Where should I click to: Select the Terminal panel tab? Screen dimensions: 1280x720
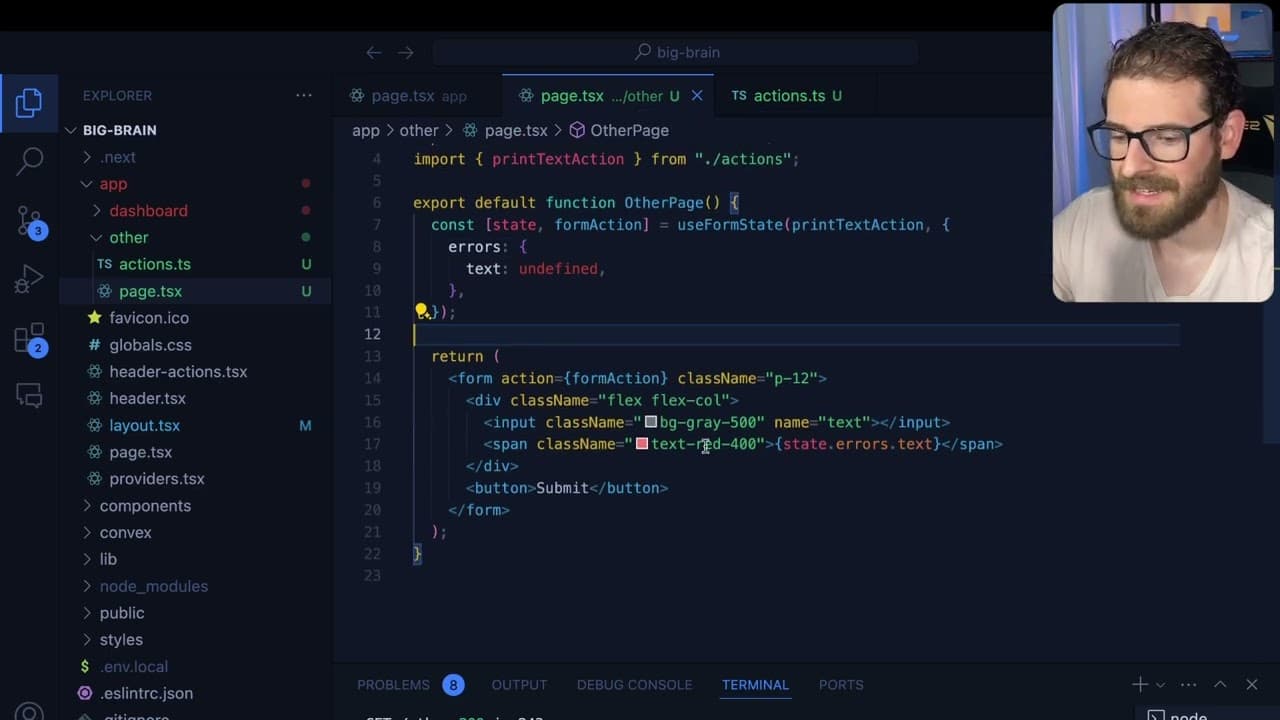click(x=755, y=685)
